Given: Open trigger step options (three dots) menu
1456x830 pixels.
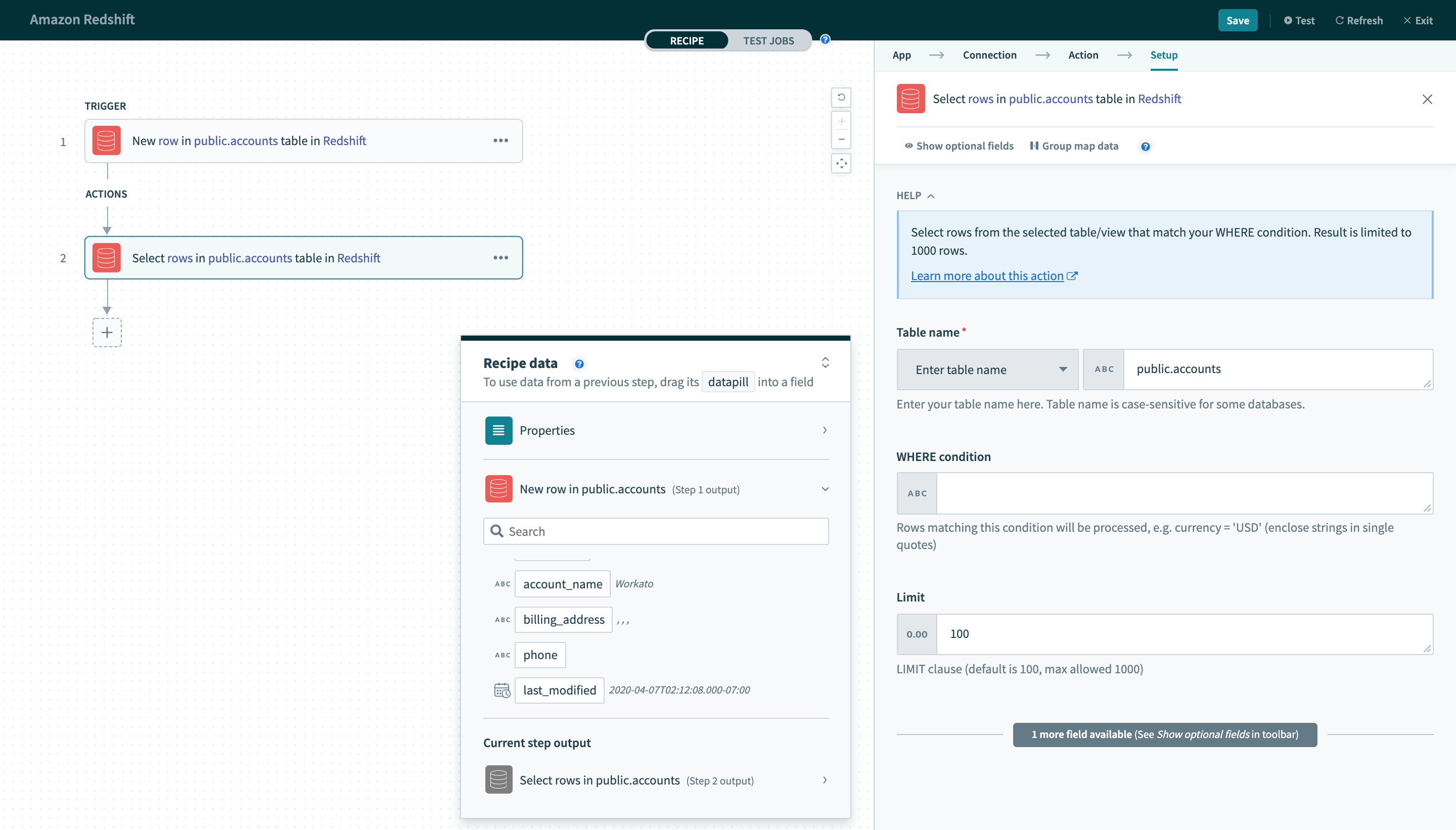Looking at the screenshot, I should click(500, 140).
